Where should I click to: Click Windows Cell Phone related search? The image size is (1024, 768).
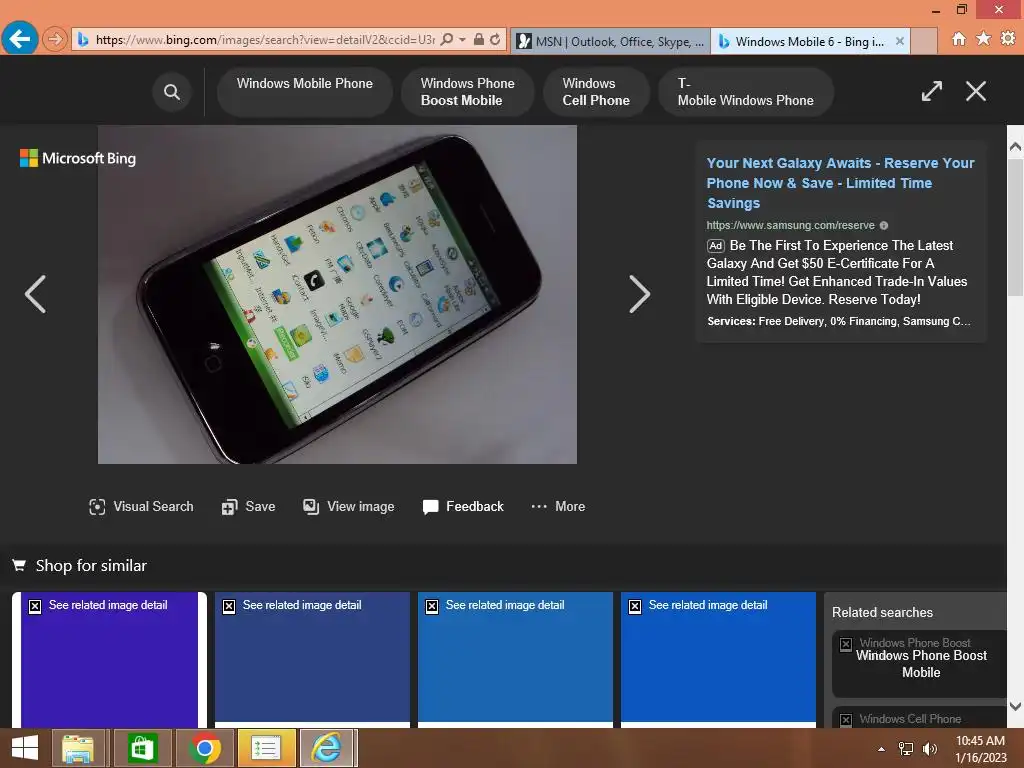[x=919, y=718]
